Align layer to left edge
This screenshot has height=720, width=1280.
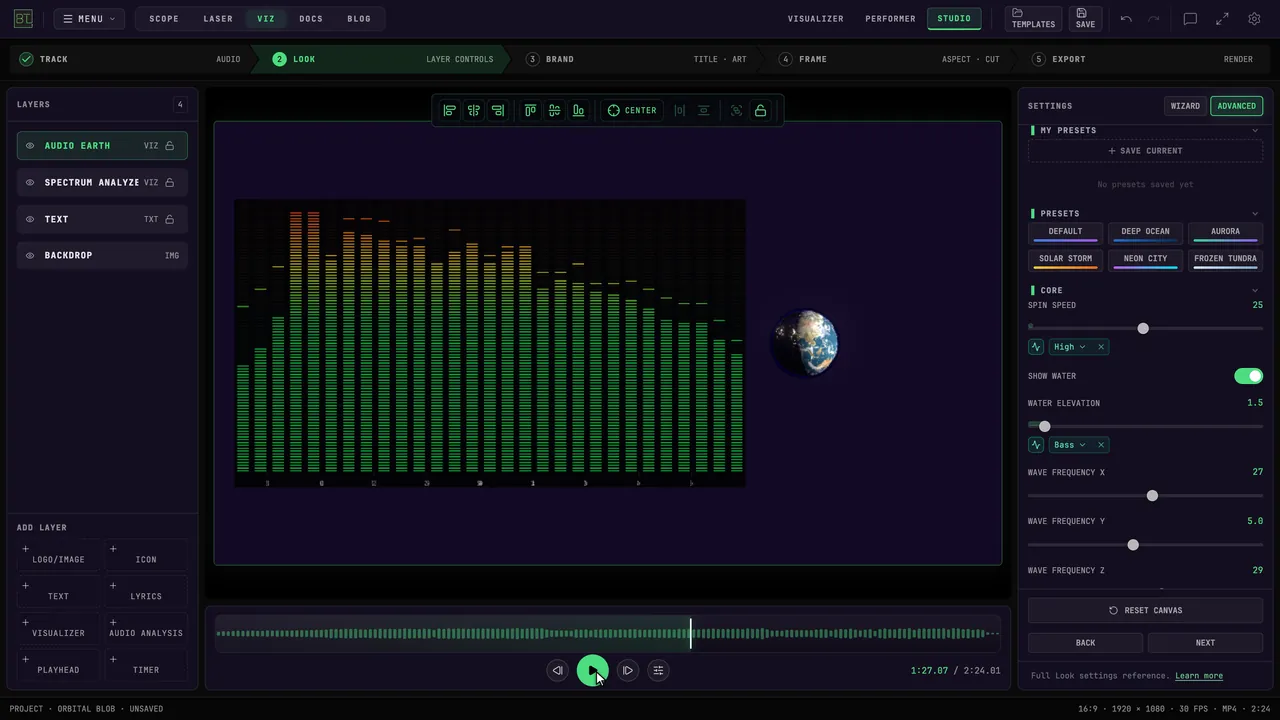pyautogui.click(x=449, y=110)
